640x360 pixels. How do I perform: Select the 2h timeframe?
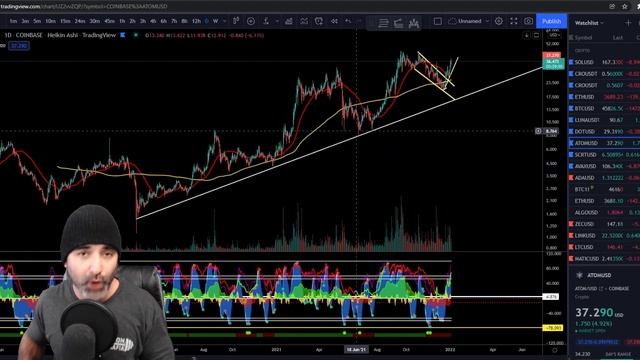pos(132,21)
